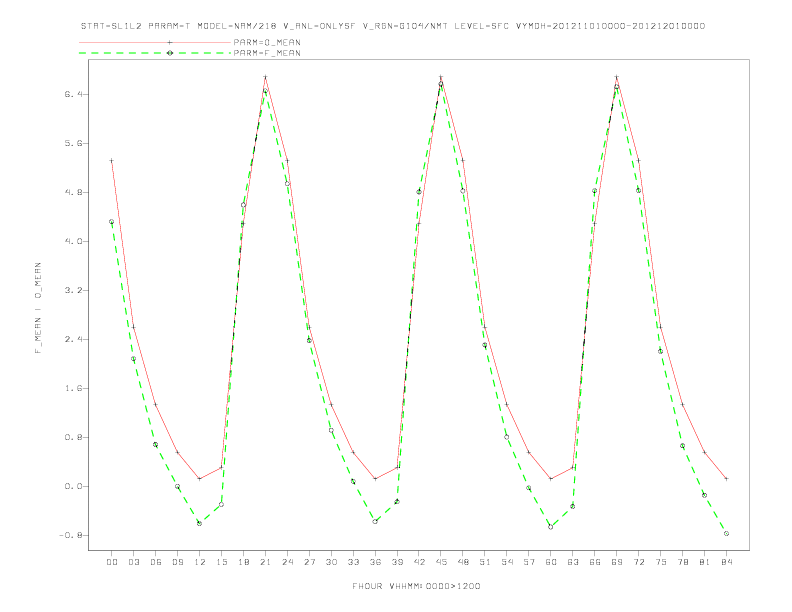Click the x-axis tick label 30
This screenshot has height=612, width=792.
(331, 562)
